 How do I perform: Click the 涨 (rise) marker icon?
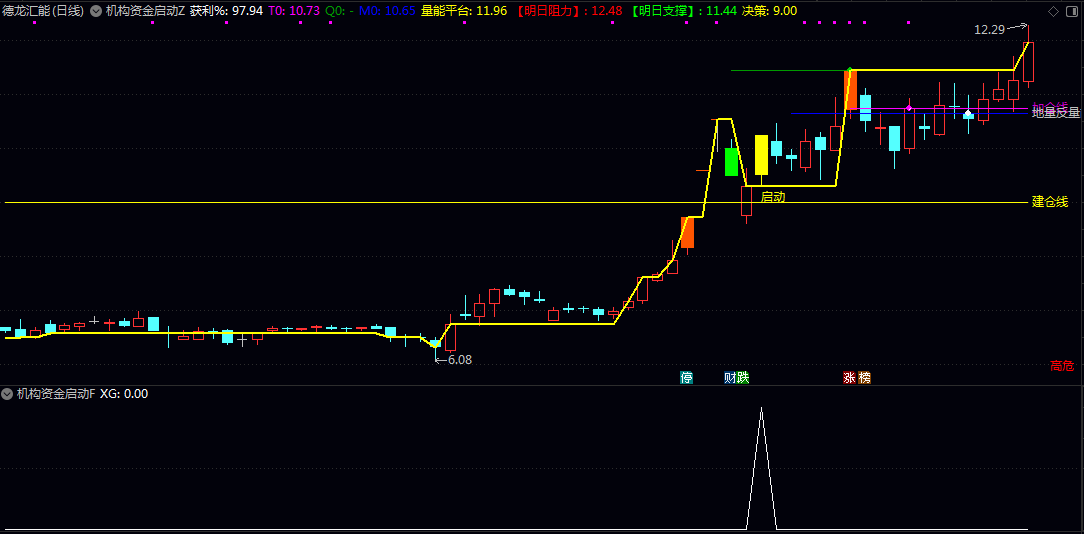point(849,378)
